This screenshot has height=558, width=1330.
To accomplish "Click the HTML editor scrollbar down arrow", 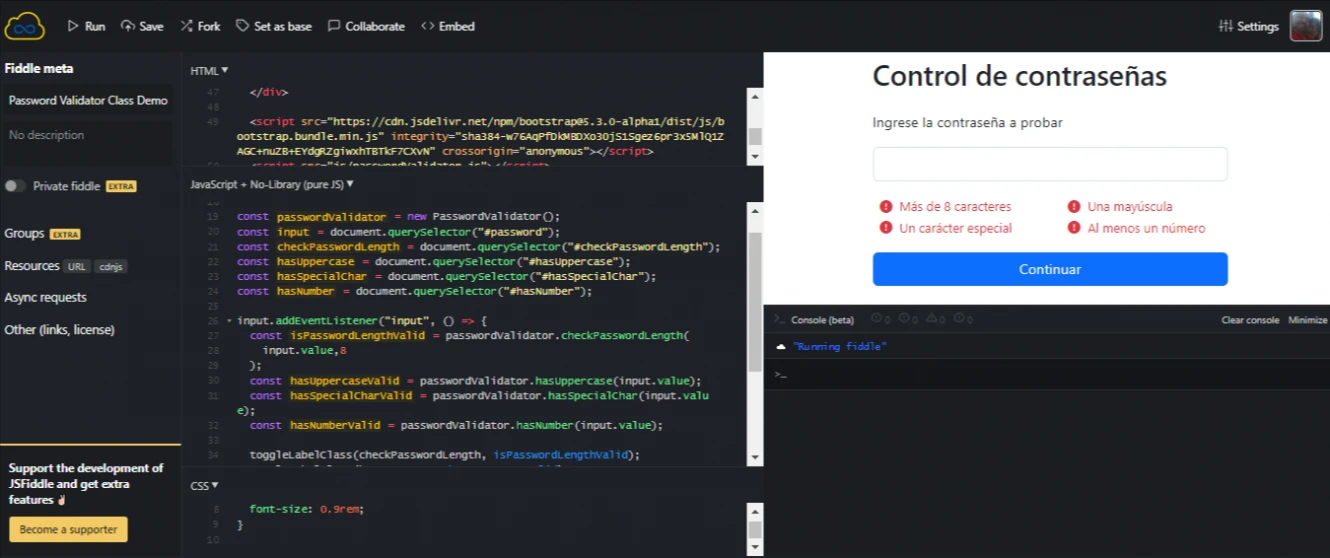I will coord(755,156).
